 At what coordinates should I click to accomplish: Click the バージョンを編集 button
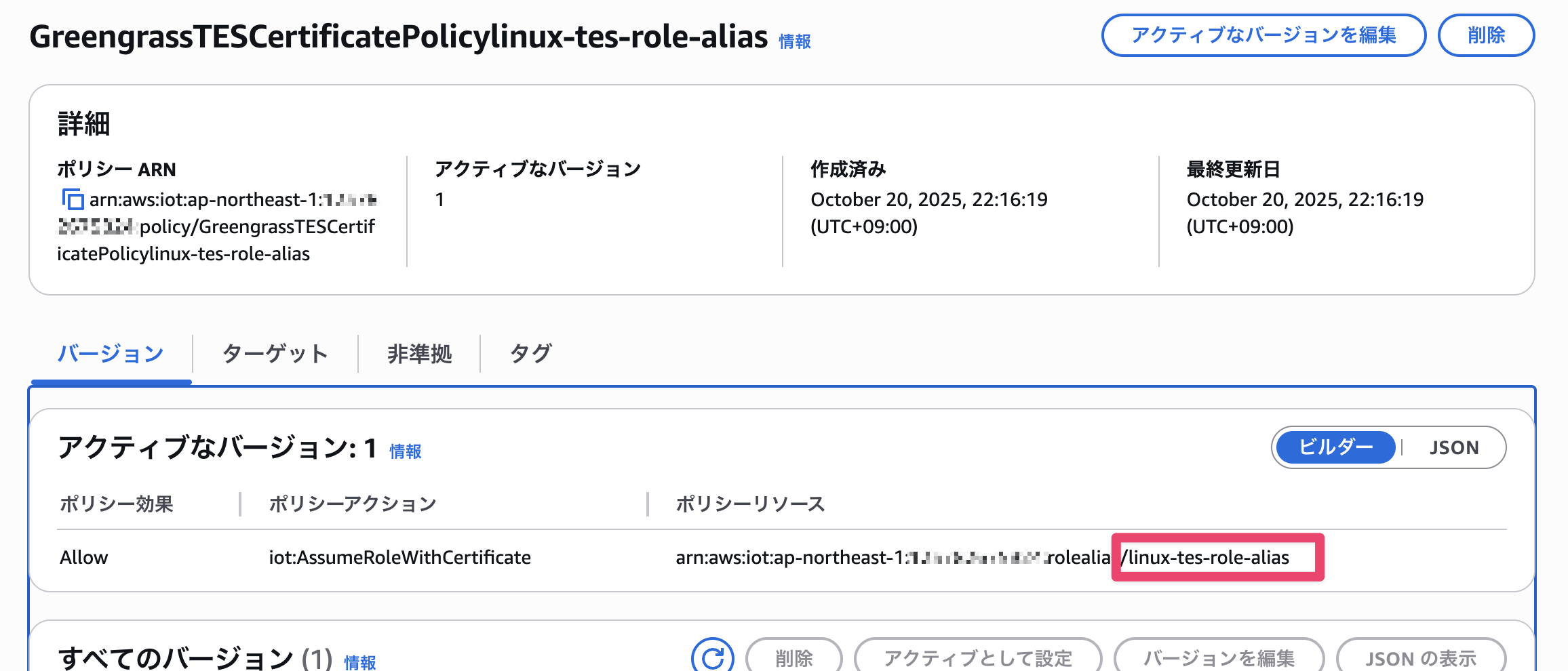click(x=1218, y=657)
